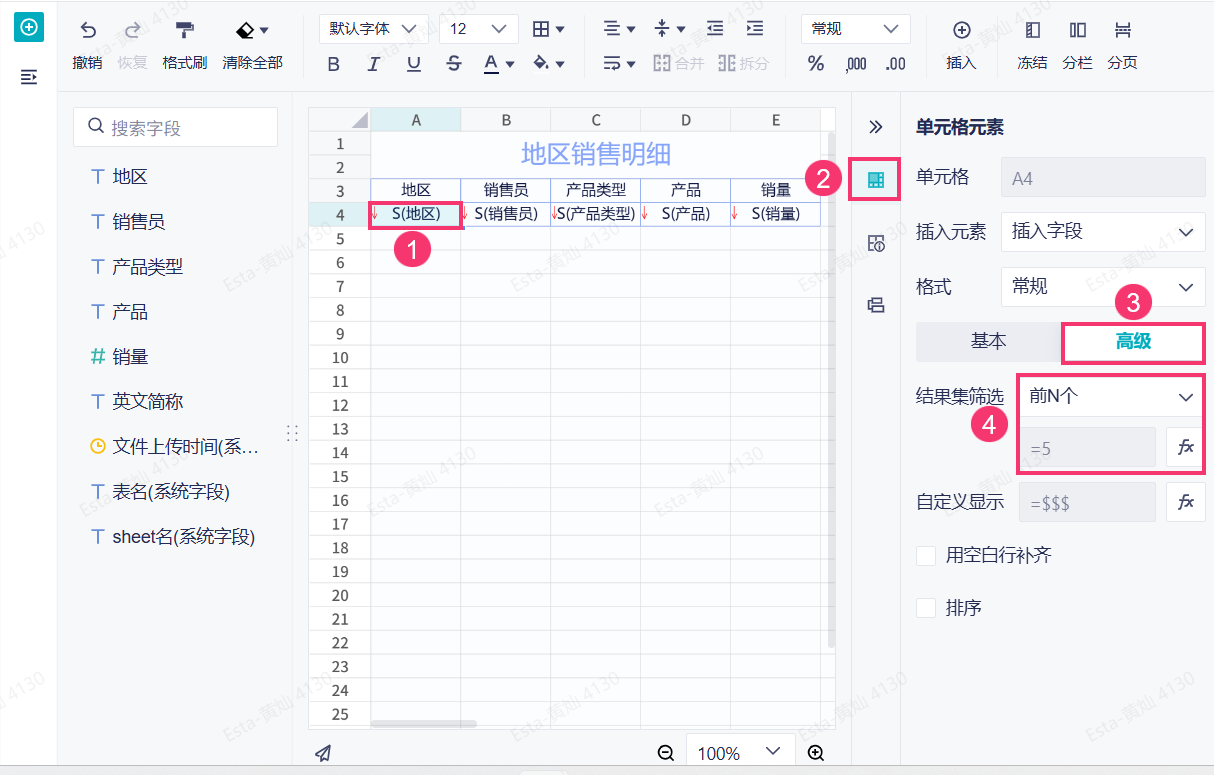Toggle strikethrough formatting

pyautogui.click(x=454, y=64)
